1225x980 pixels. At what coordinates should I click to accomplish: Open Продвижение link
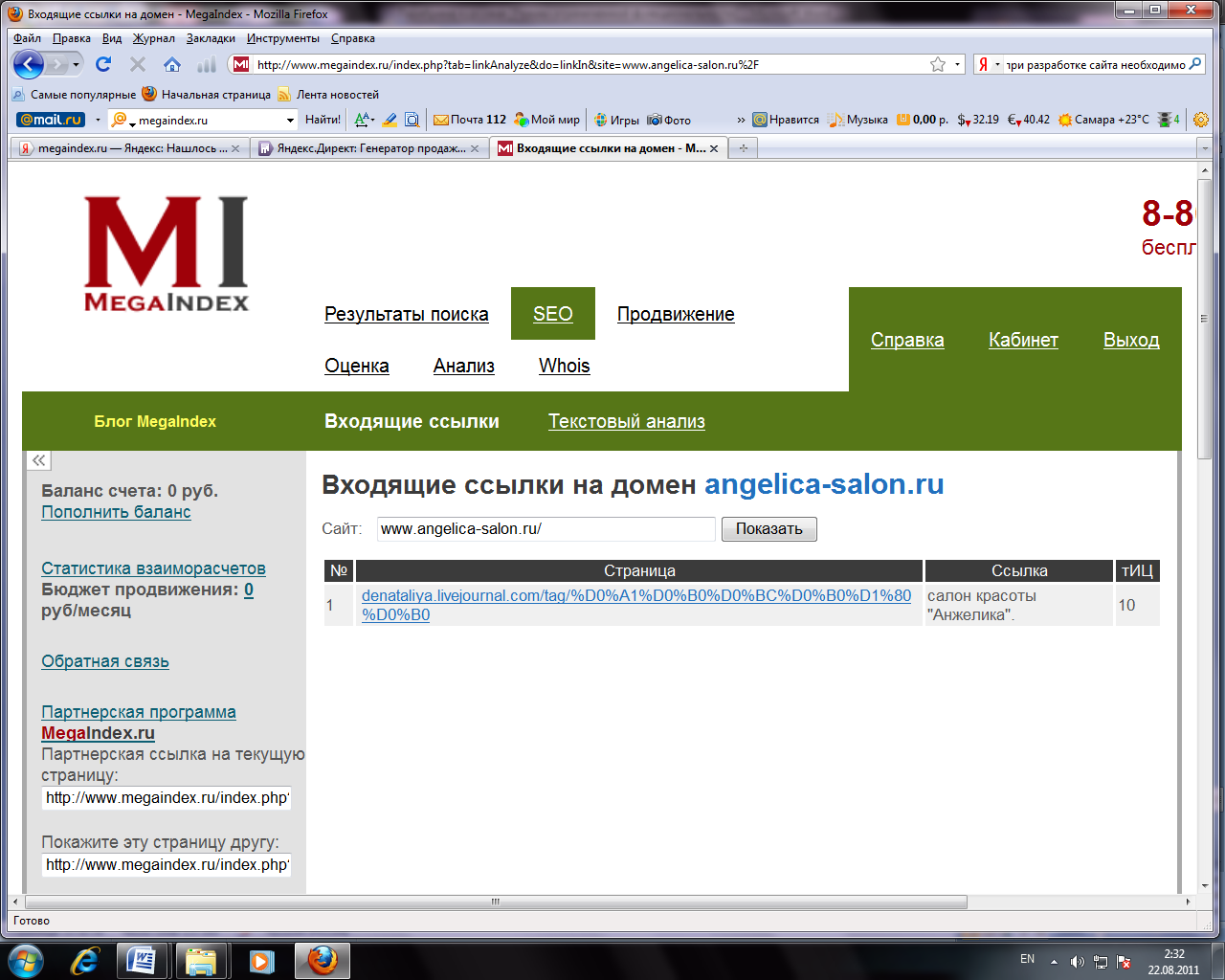tap(676, 314)
